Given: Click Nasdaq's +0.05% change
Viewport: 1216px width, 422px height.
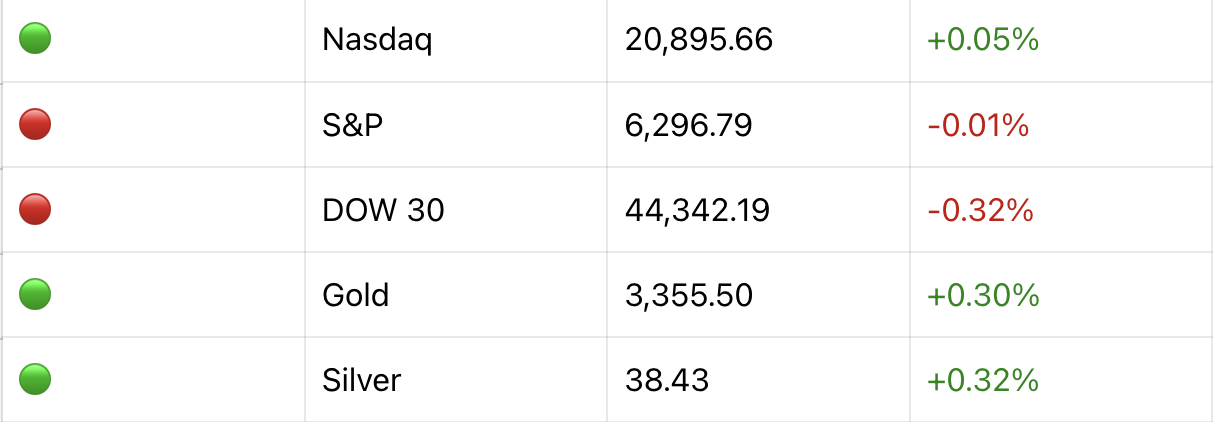Looking at the screenshot, I should [983, 40].
